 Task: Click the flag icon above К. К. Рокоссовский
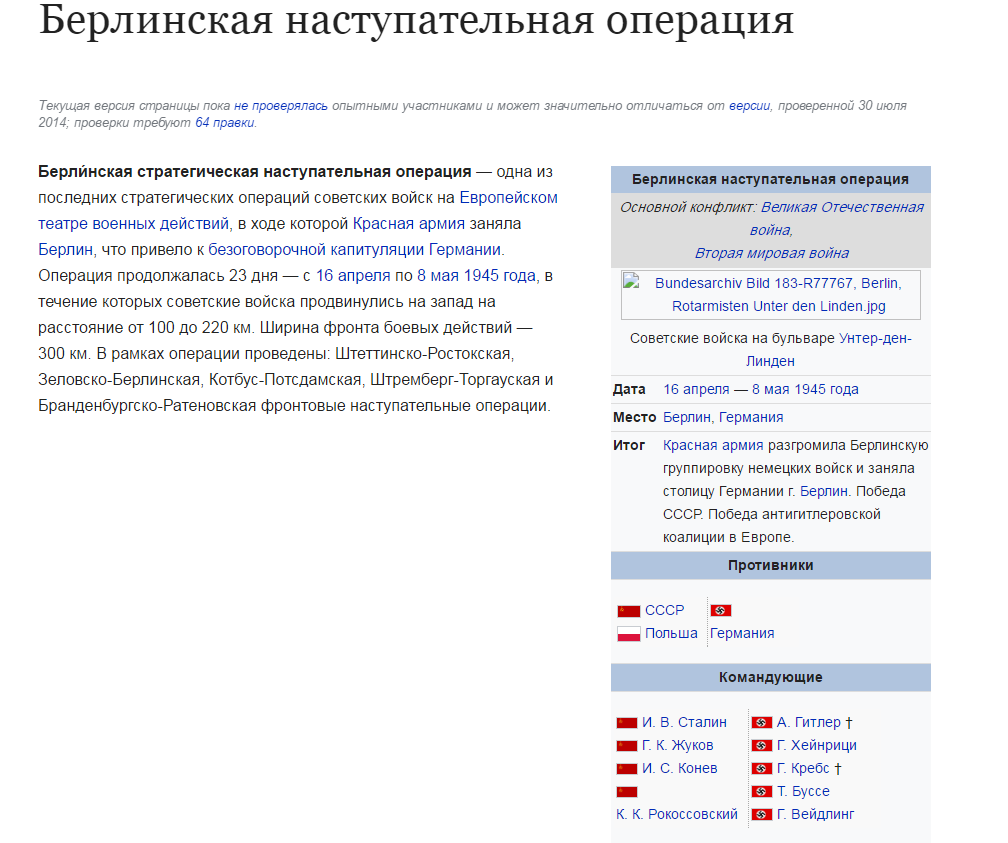pos(626,792)
